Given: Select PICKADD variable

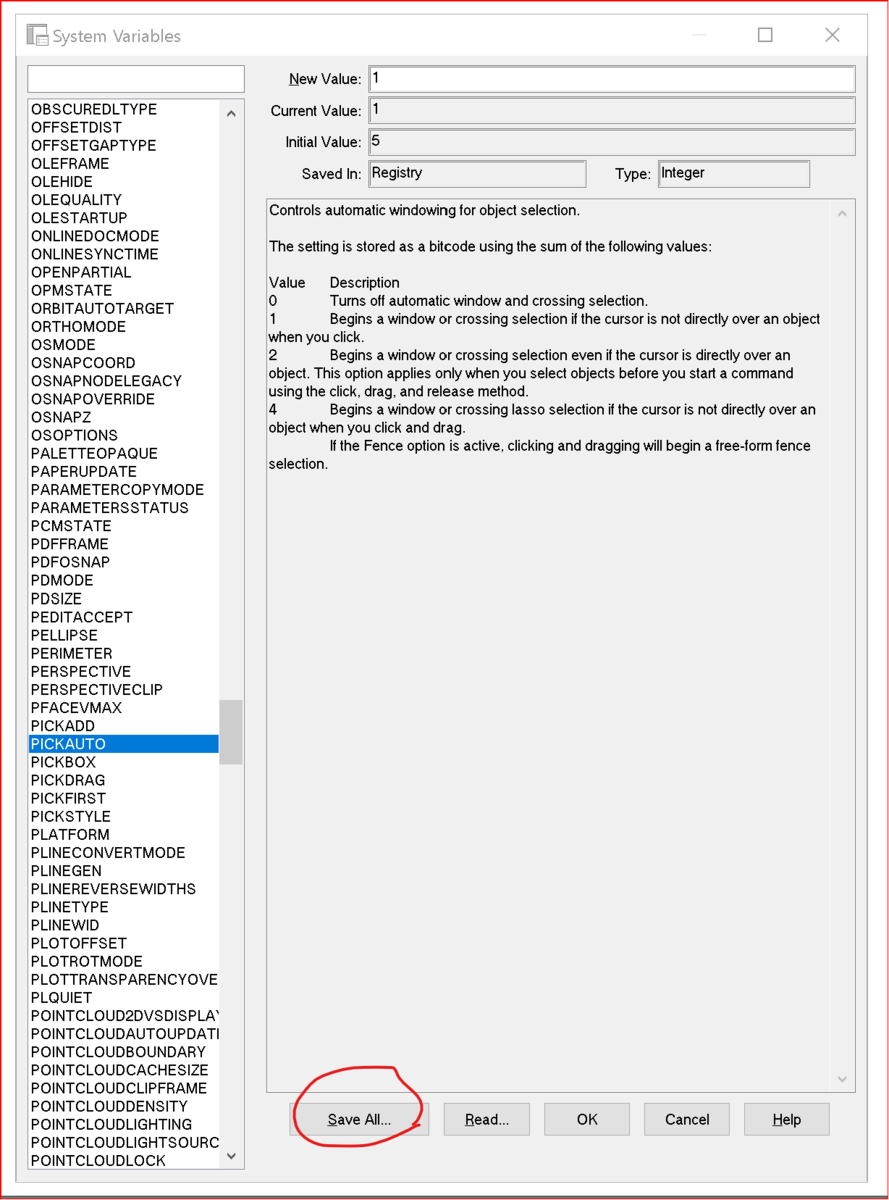Looking at the screenshot, I should coord(63,726).
